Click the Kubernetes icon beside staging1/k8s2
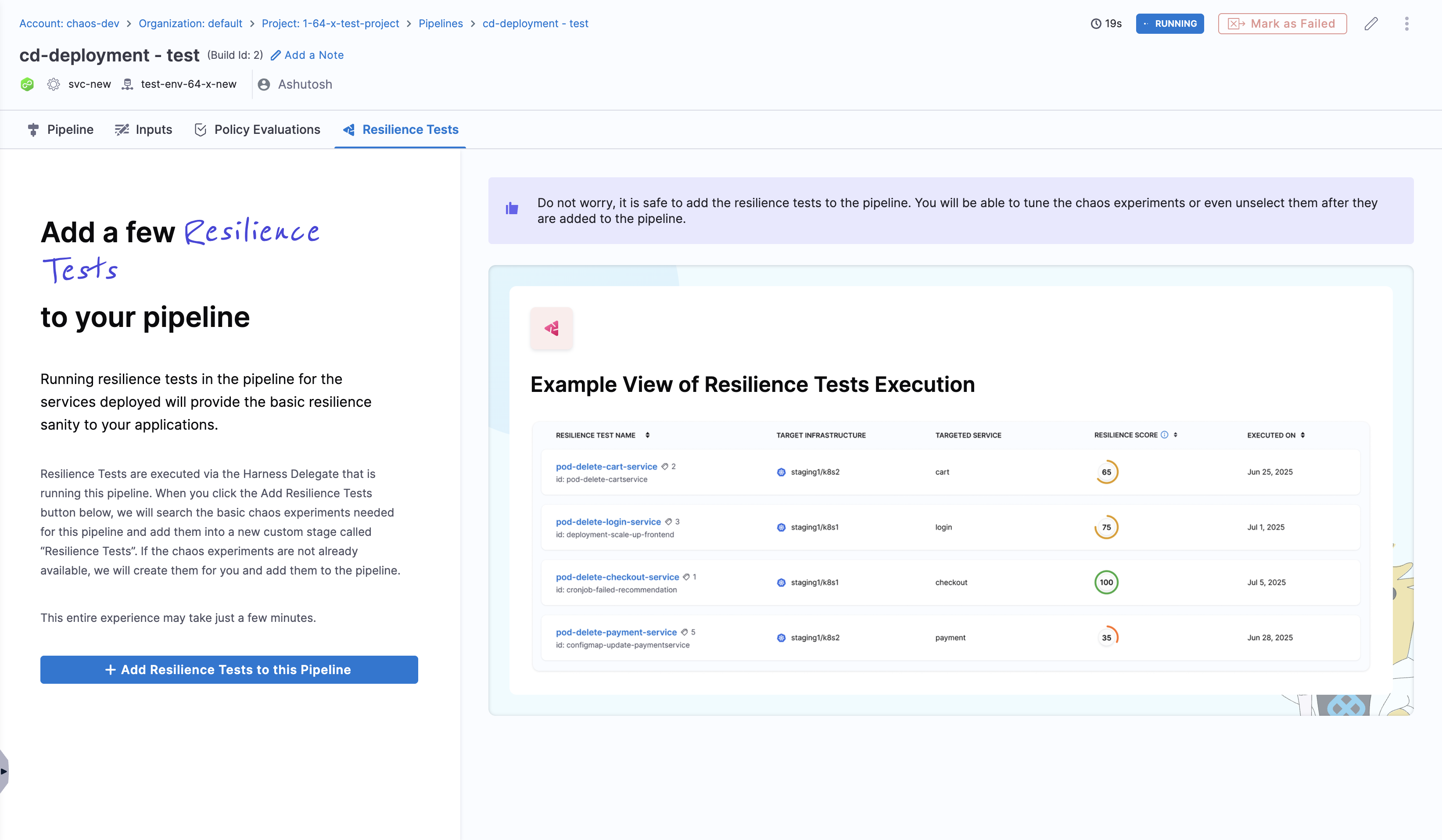Viewport: 1442px width, 840px height. click(x=781, y=472)
